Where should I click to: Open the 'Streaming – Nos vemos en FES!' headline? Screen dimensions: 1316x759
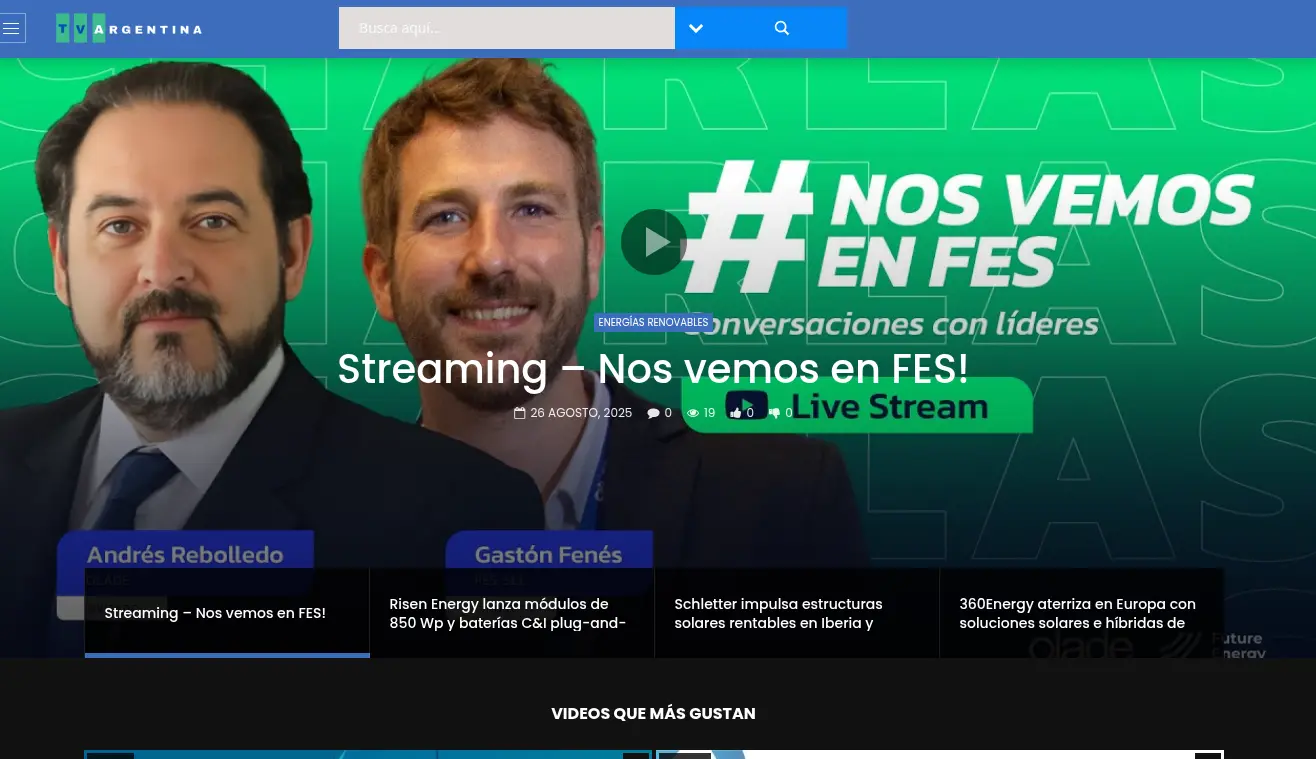point(653,369)
